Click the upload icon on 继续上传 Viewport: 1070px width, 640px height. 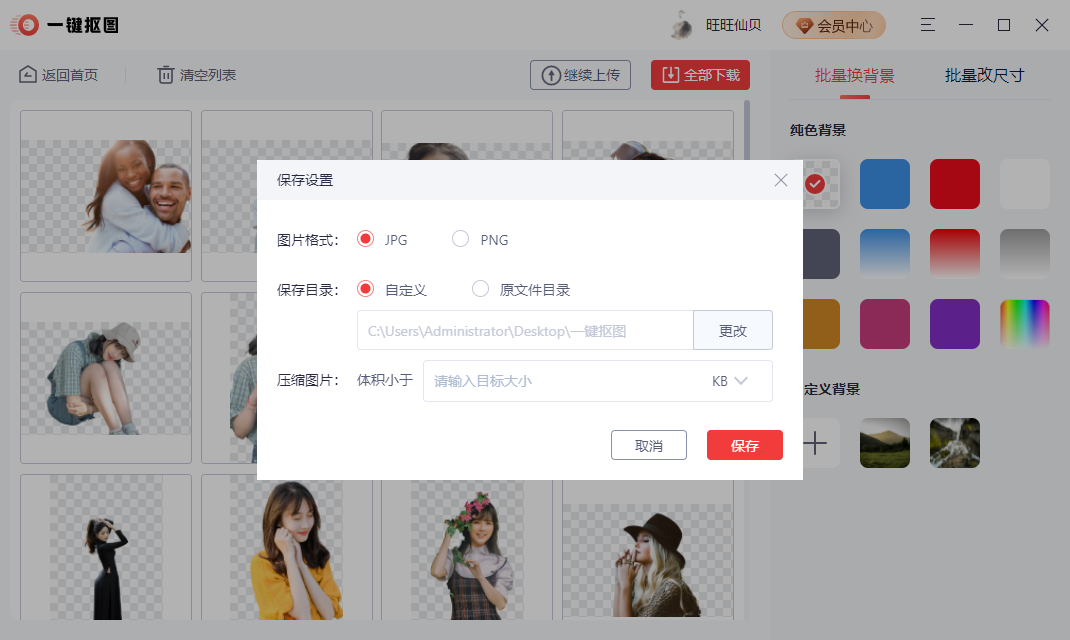point(551,74)
